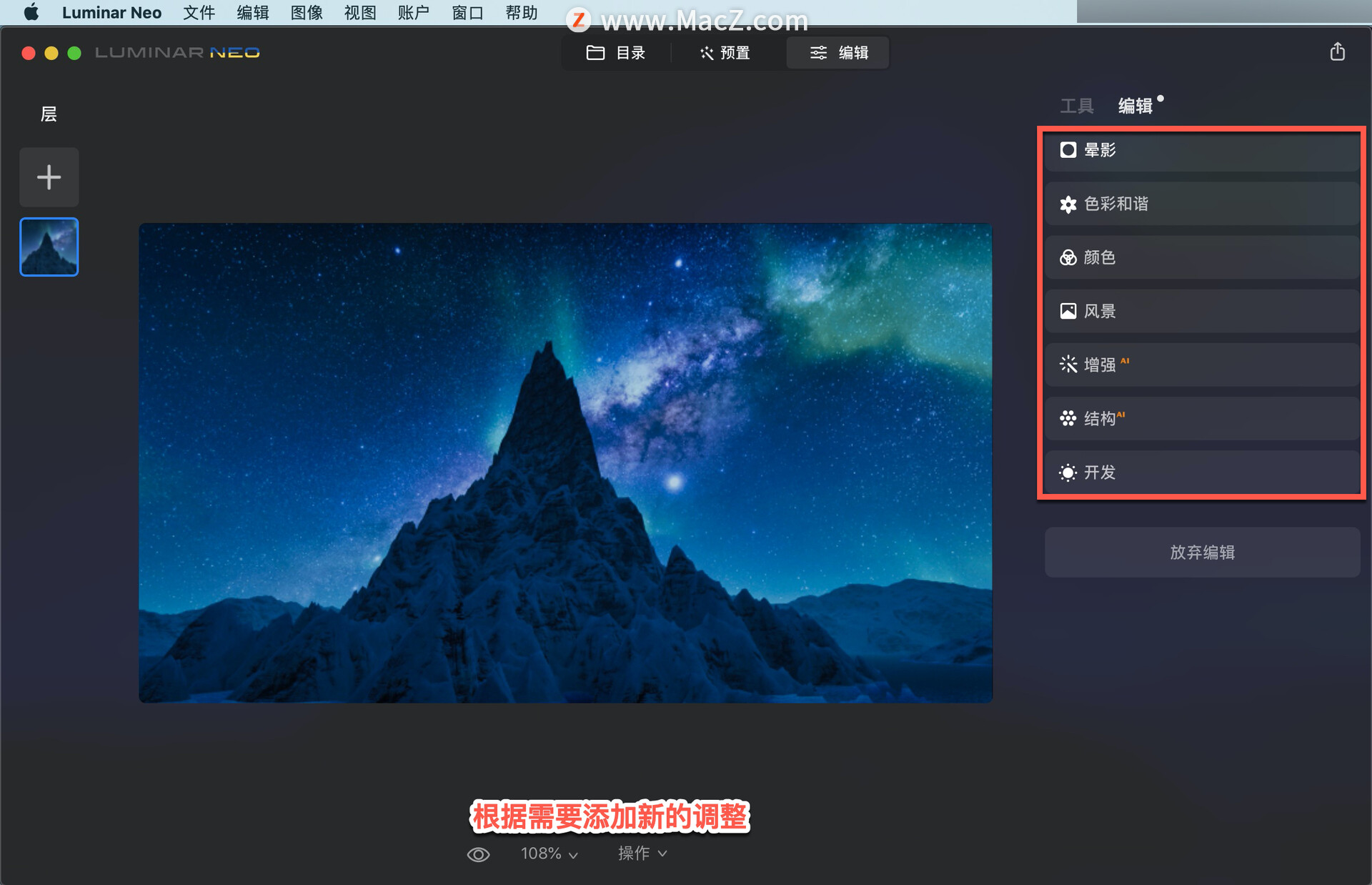
Task: Click the edit sliders icon
Action: (818, 53)
